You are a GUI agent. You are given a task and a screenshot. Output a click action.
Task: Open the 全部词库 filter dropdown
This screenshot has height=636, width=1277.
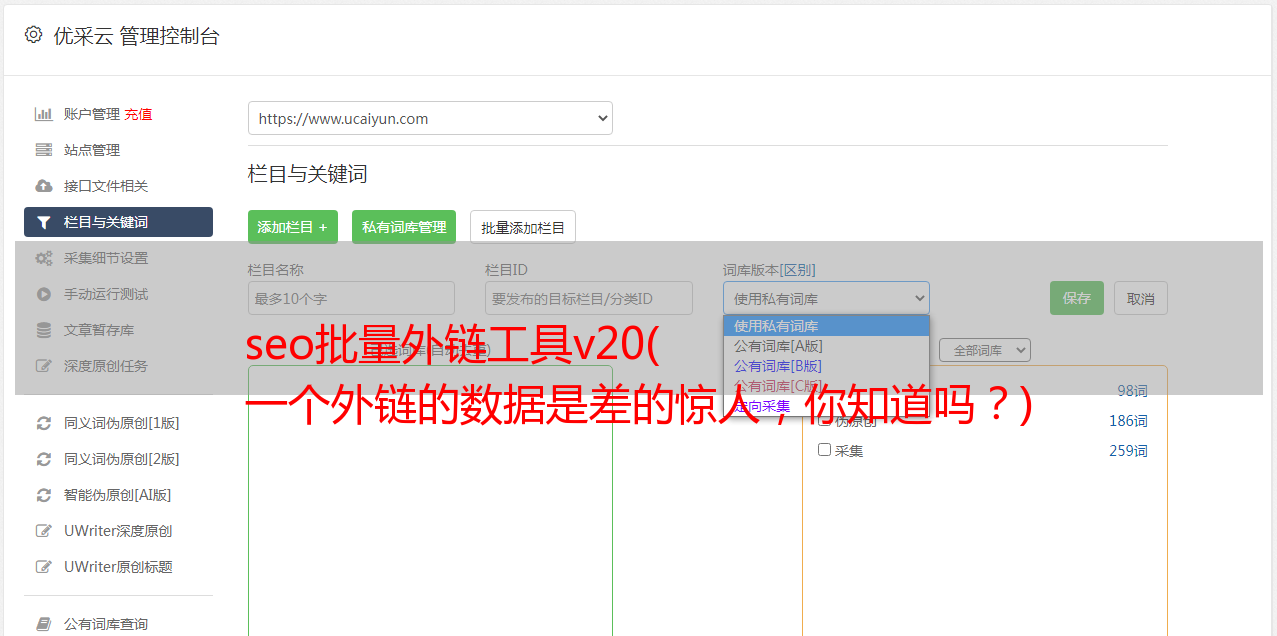(985, 350)
